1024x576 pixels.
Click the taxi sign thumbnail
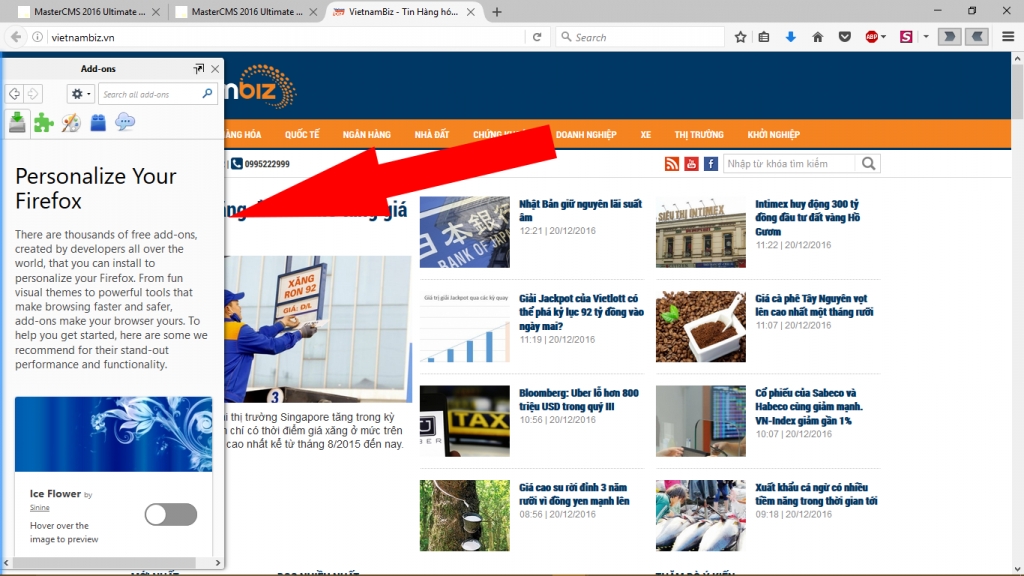click(x=464, y=421)
